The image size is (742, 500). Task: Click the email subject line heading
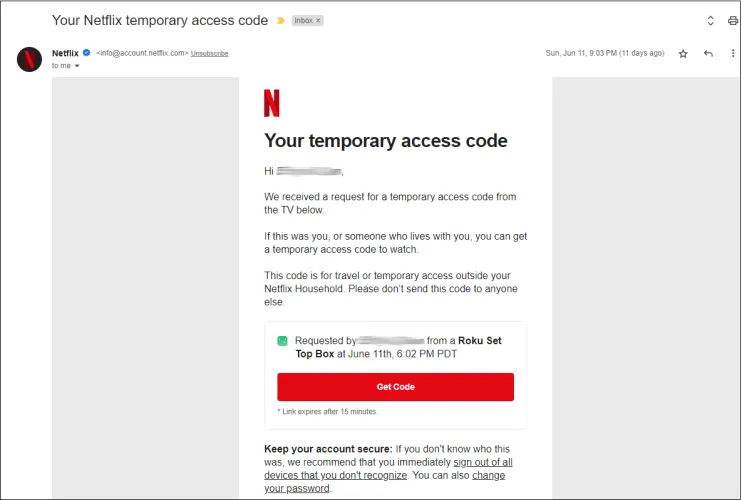tap(160, 20)
